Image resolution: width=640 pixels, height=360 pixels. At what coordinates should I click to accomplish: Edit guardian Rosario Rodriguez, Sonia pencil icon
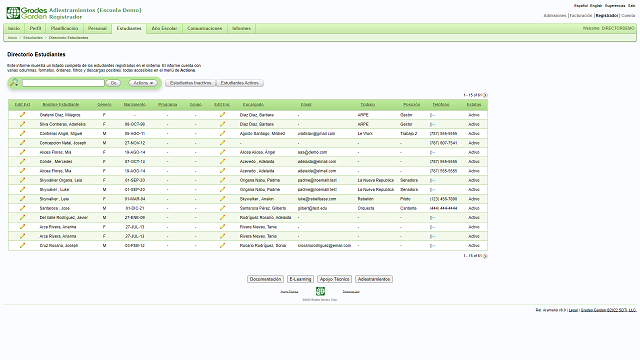[x=222, y=245]
